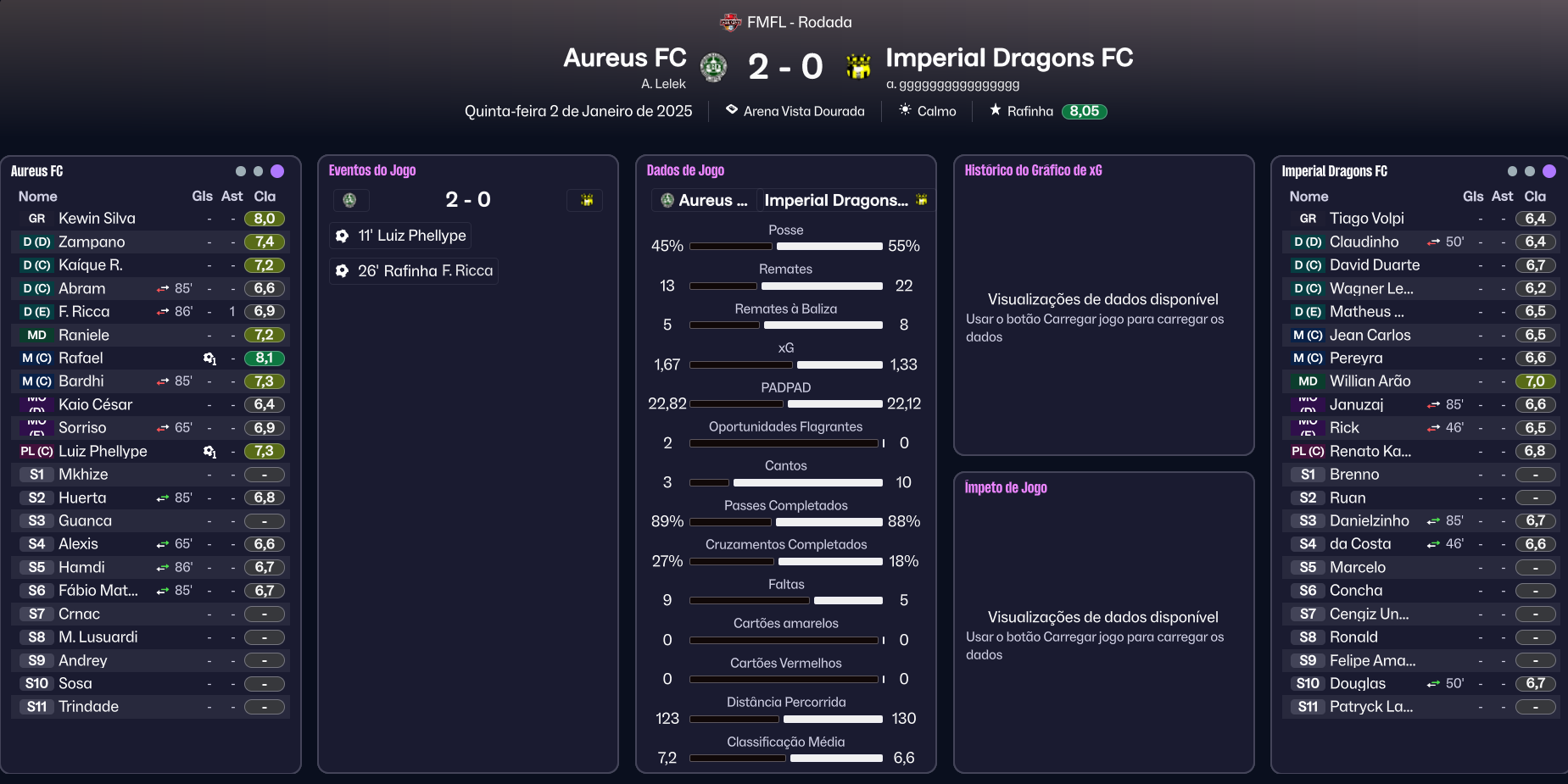
Task: Open Kewin Silva's player profile
Action: coord(97,219)
